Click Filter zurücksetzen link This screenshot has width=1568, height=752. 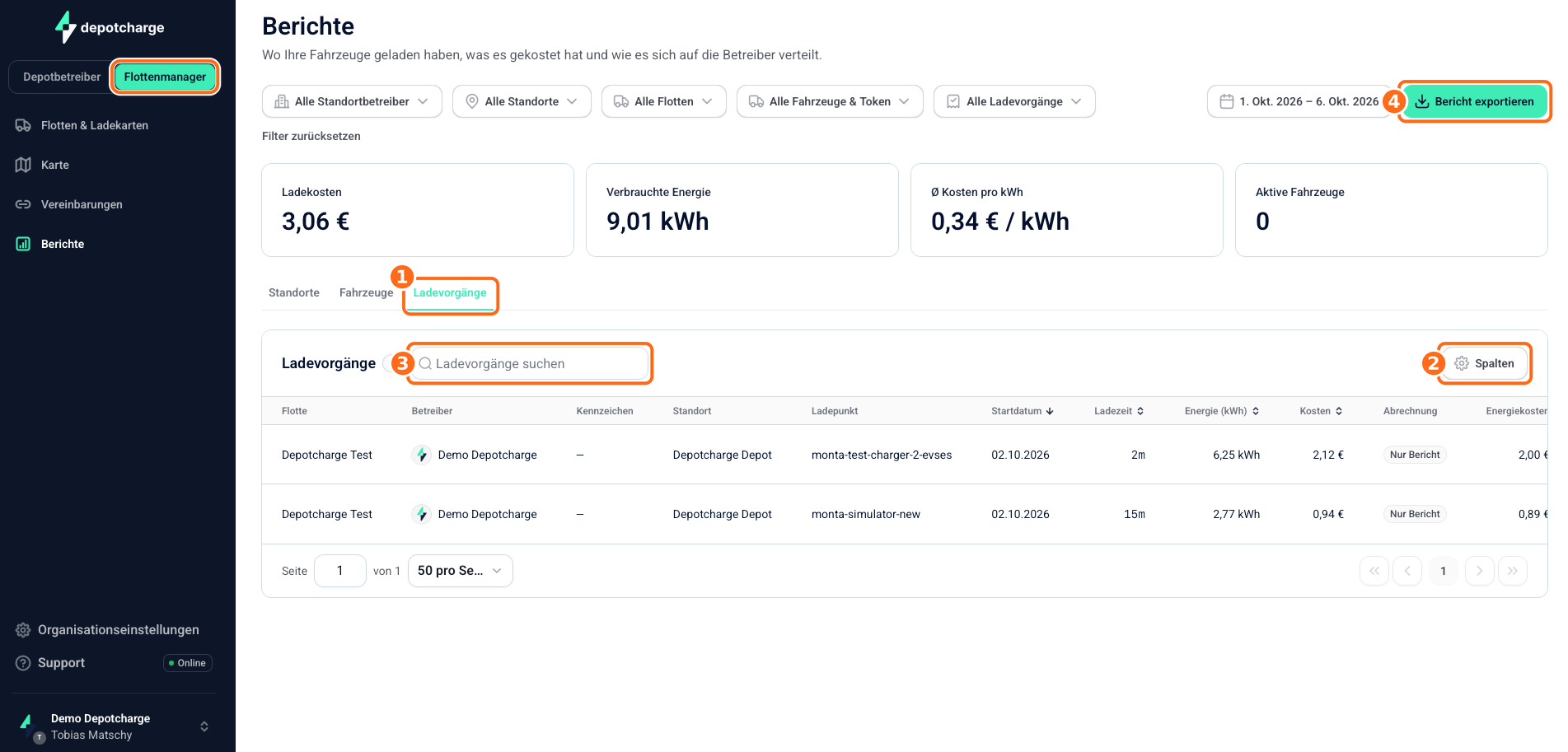point(311,136)
